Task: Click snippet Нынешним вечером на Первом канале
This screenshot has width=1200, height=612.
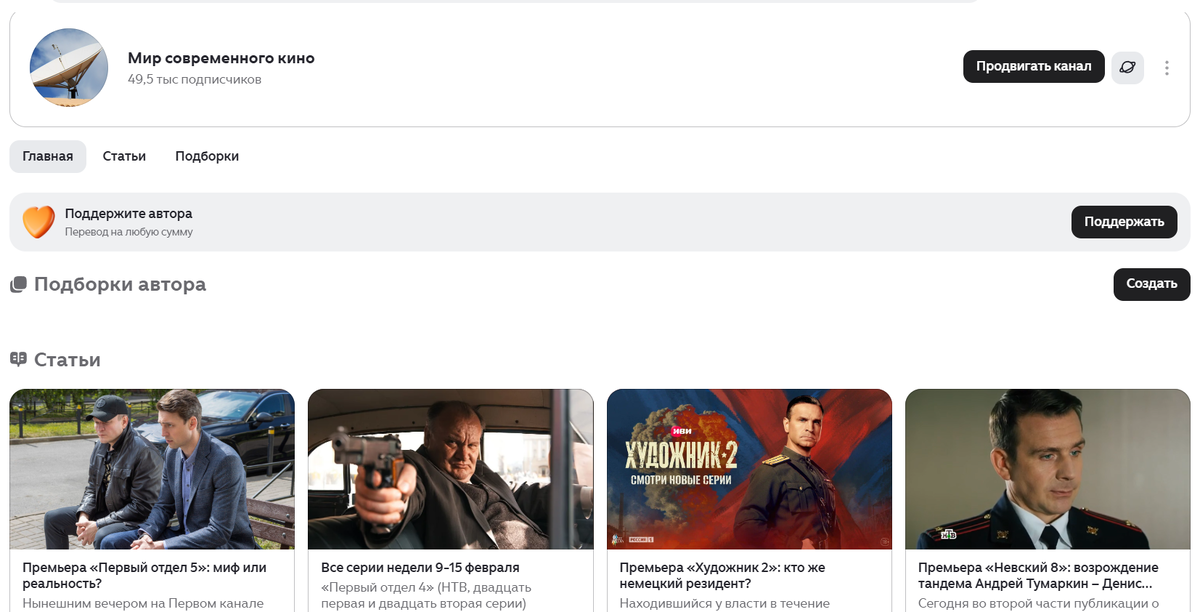Action: (x=143, y=603)
